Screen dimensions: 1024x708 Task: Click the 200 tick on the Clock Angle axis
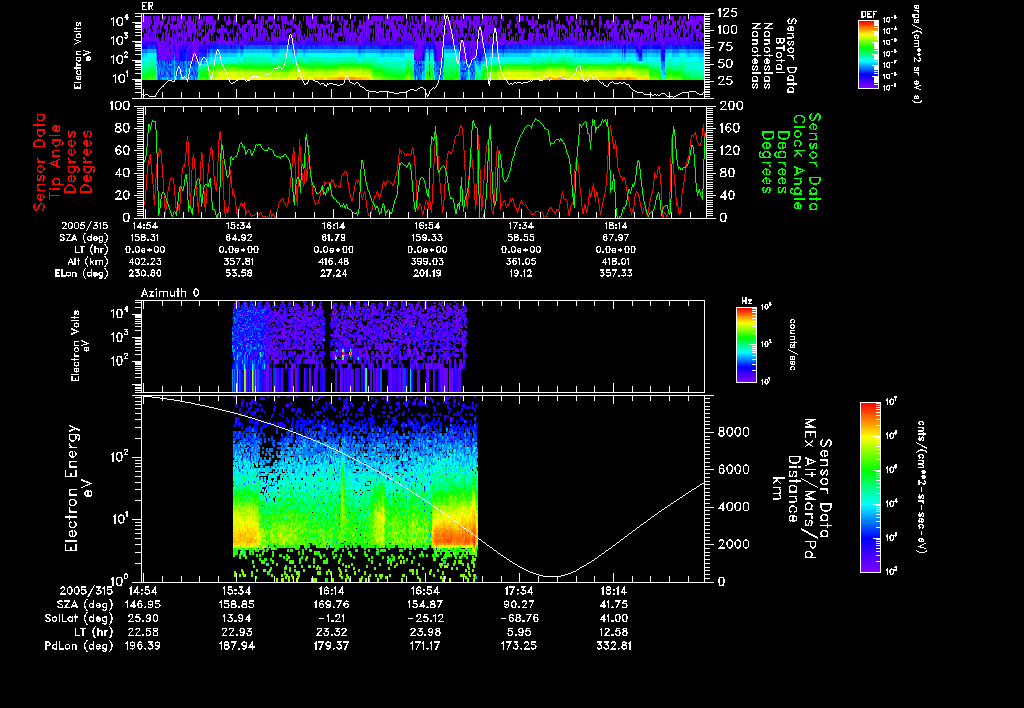tap(729, 106)
